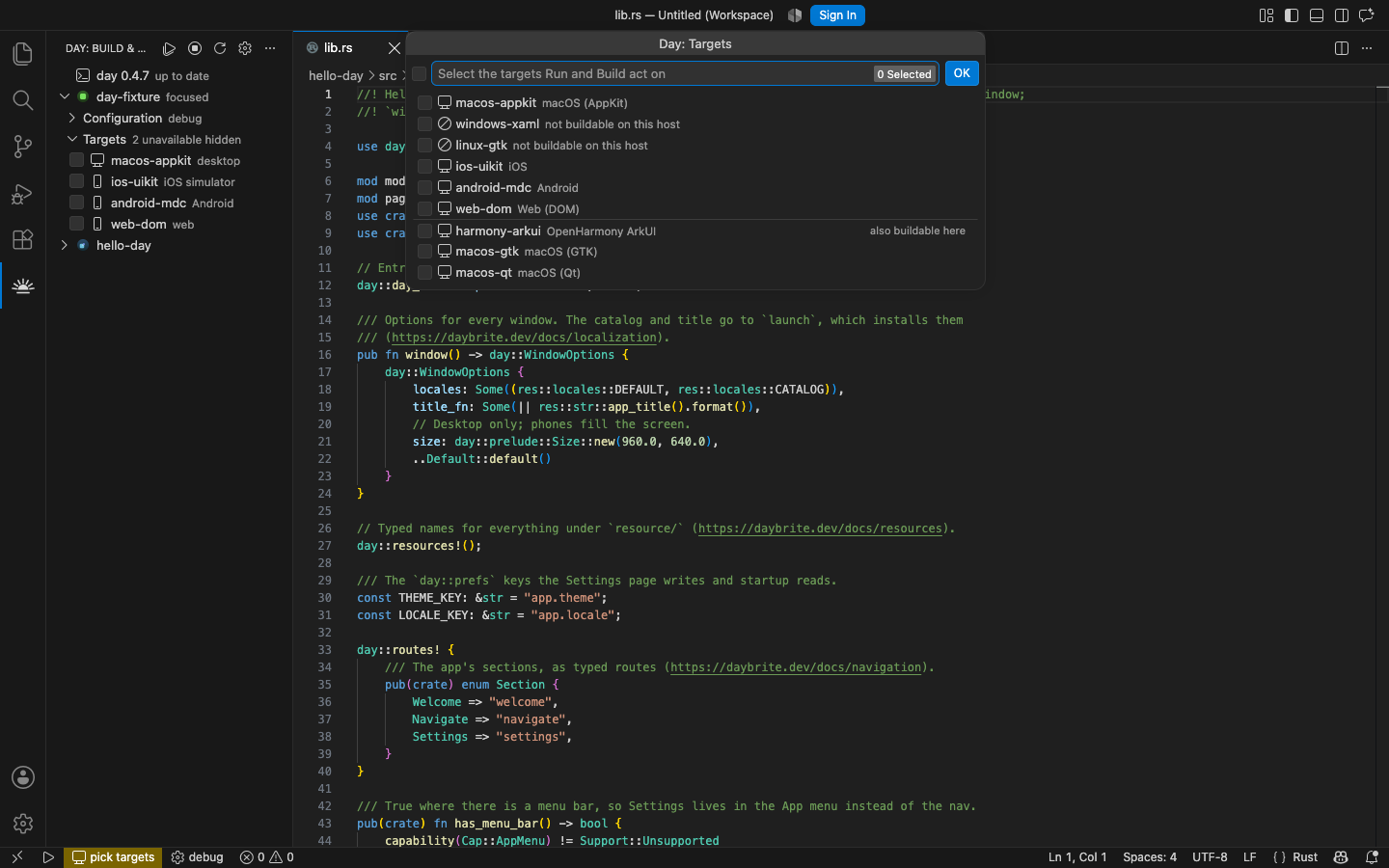This screenshot has width=1389, height=868.
Task: Check ios-uikit simulator in sidebar tree
Action: [77, 181]
